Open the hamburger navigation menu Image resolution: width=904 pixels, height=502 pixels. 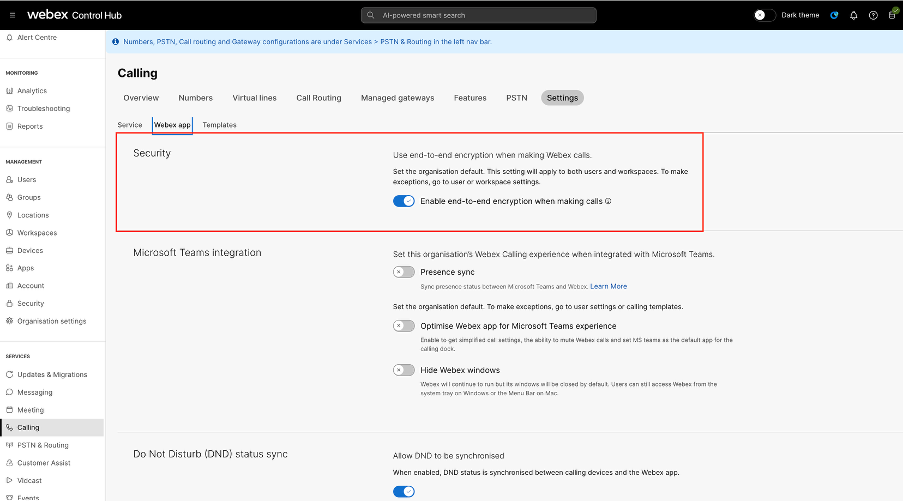[12, 16]
